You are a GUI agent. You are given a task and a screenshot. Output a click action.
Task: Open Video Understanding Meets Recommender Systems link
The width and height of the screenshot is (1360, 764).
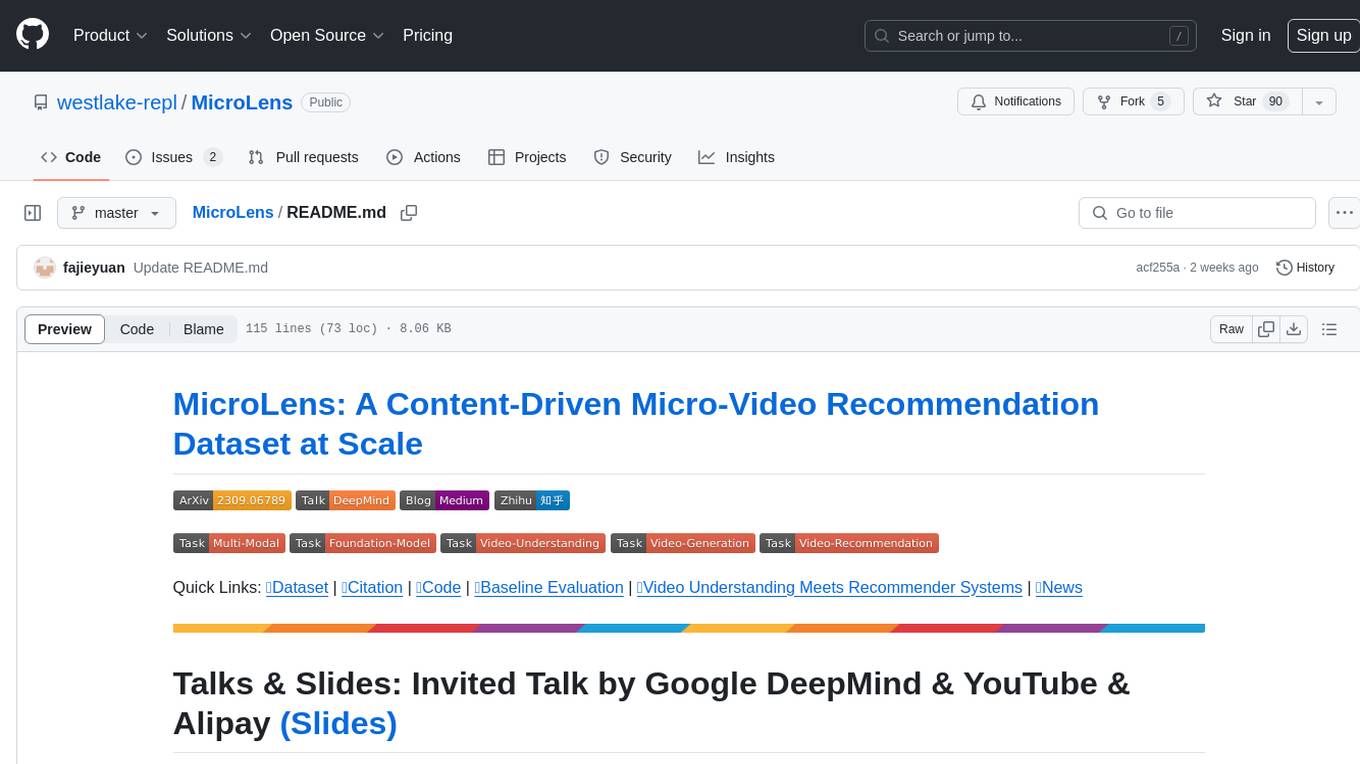(829, 587)
